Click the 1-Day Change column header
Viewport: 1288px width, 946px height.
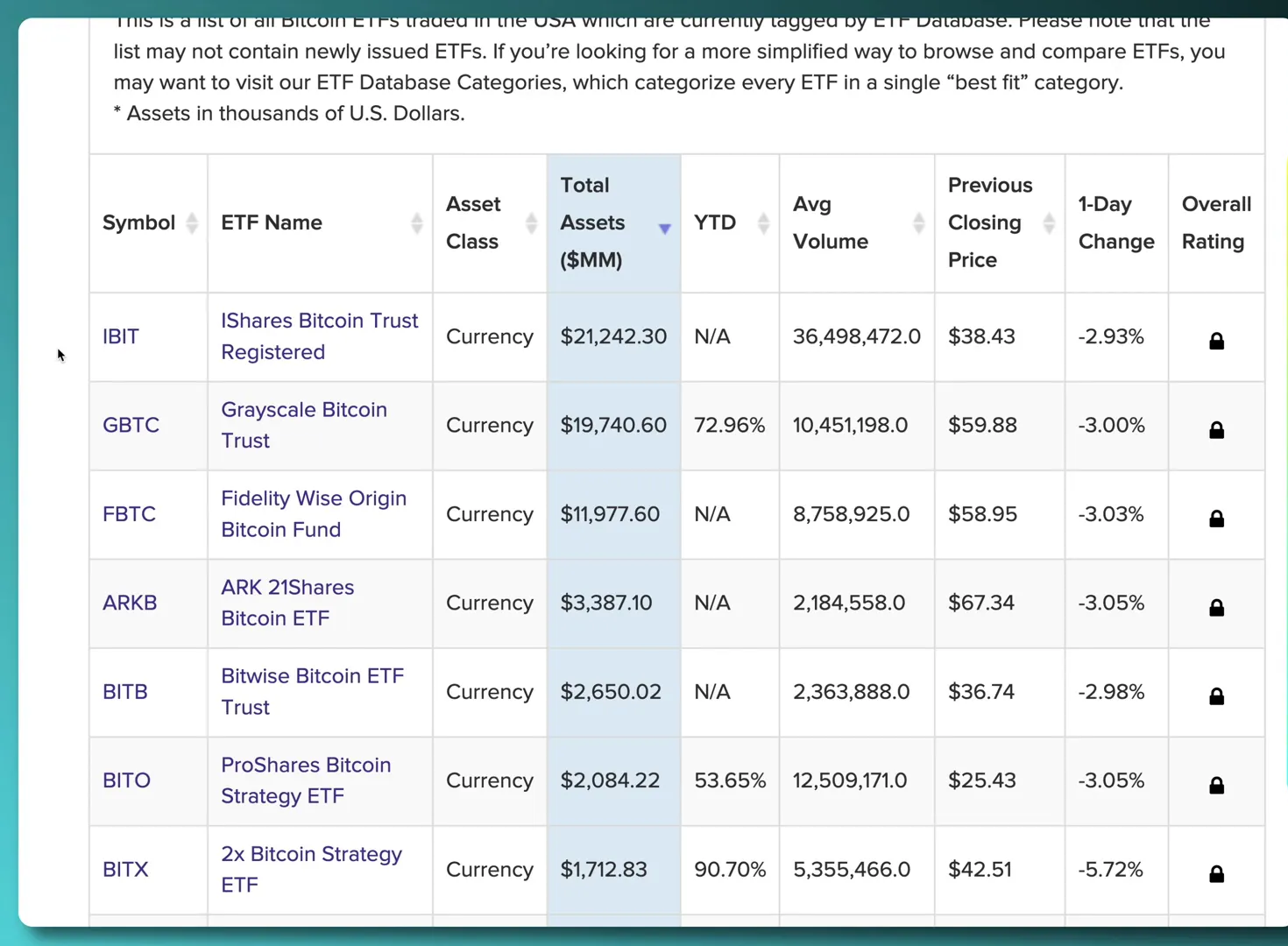point(1116,222)
